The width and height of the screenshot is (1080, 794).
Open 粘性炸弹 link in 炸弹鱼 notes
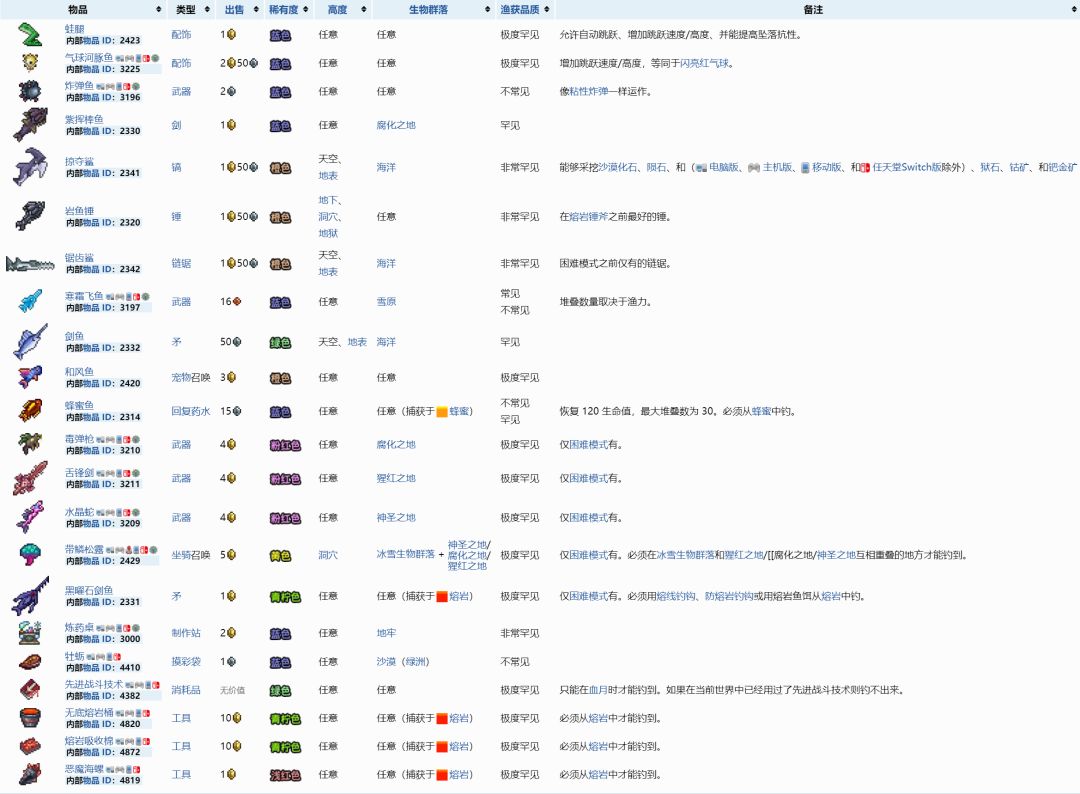589,91
